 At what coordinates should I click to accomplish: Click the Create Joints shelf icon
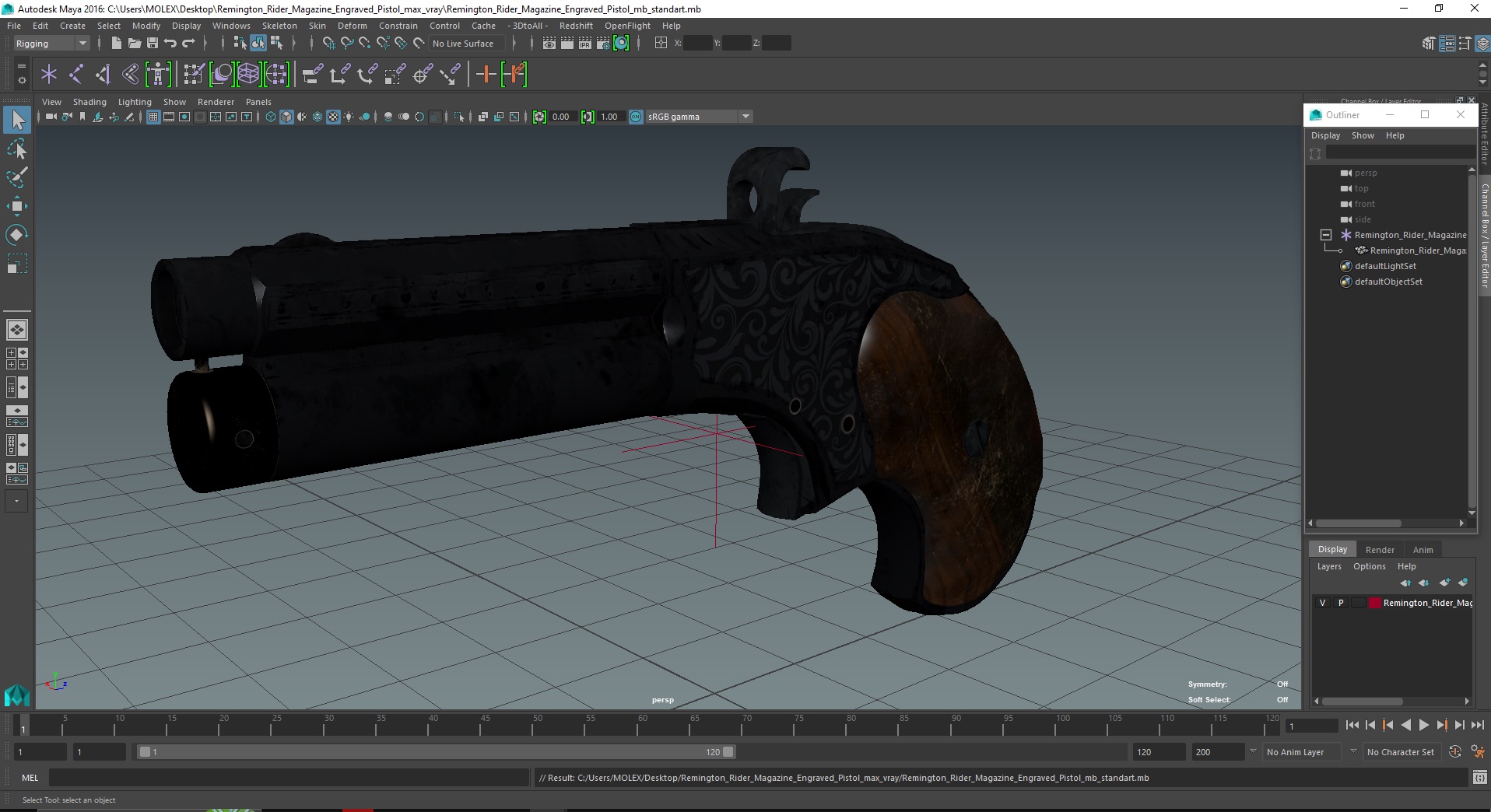[x=76, y=75]
